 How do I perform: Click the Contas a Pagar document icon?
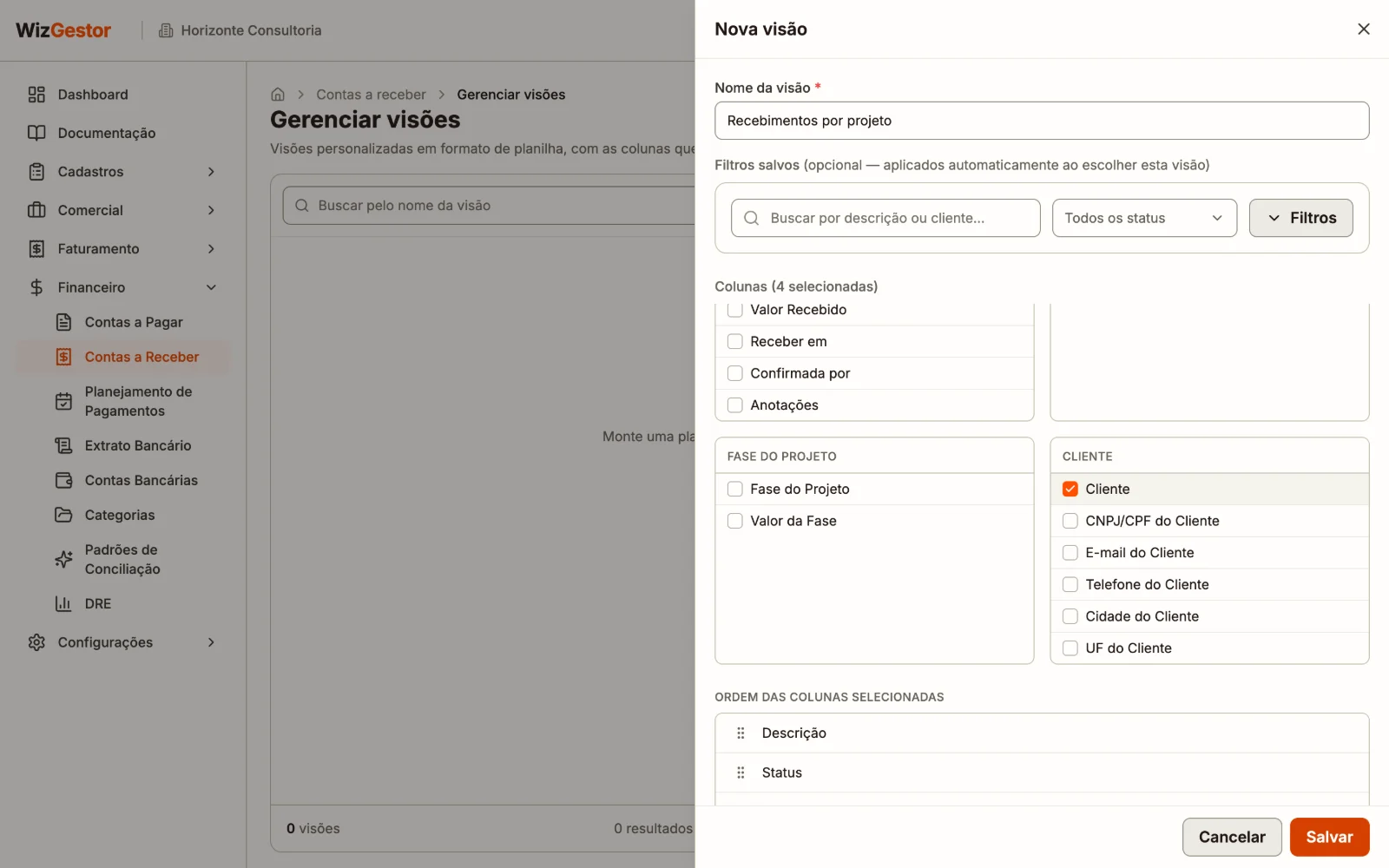(63, 322)
